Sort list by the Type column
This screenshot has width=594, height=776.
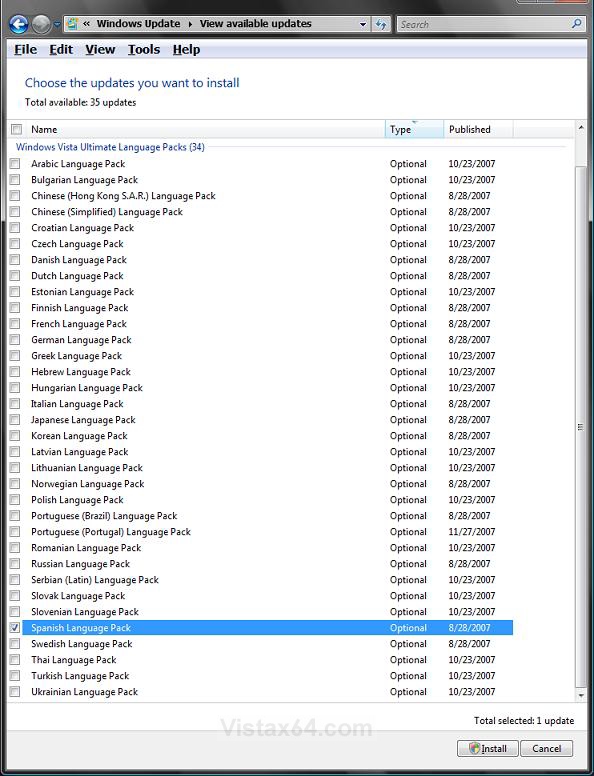(414, 129)
